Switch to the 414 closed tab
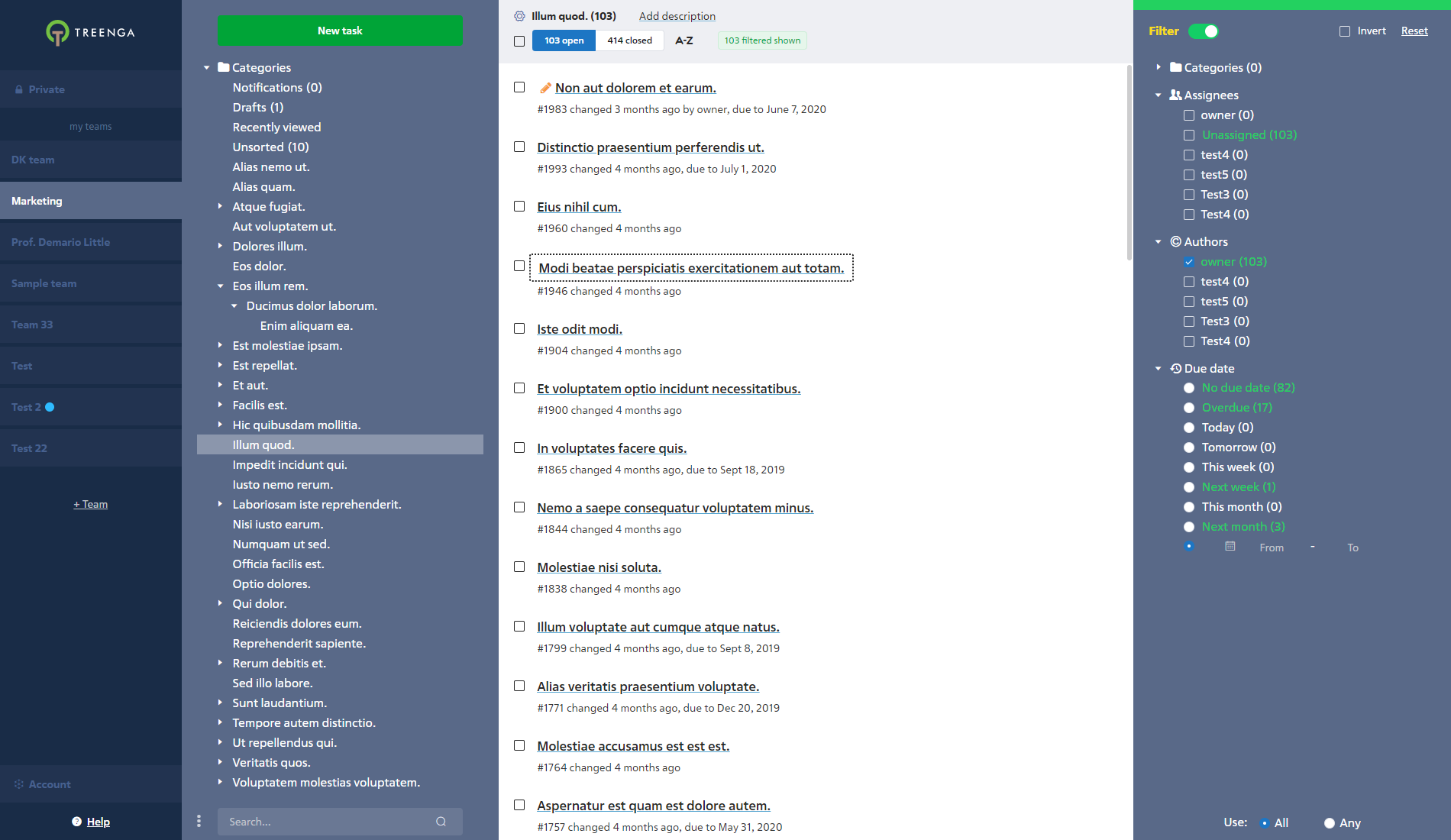The image size is (1451, 840). point(629,40)
